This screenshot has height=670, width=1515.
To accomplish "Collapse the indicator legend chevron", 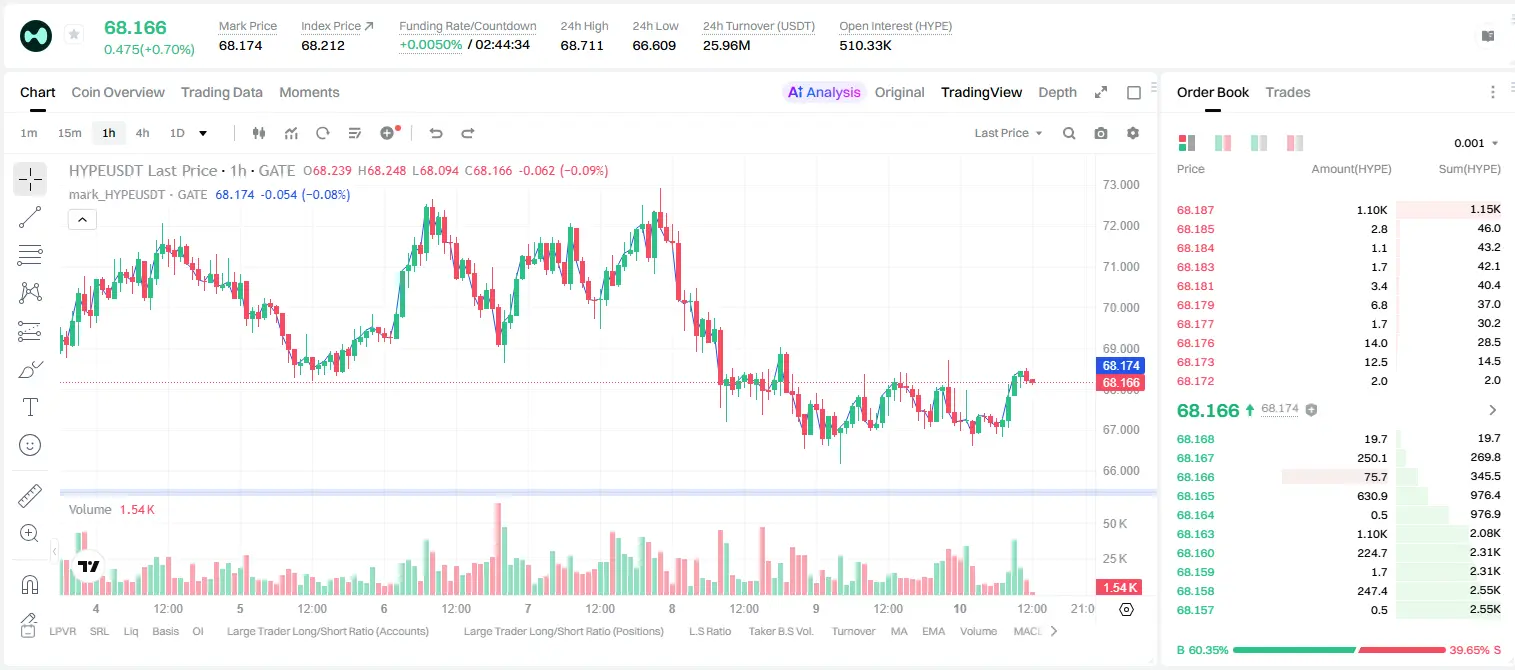I will coord(83,220).
